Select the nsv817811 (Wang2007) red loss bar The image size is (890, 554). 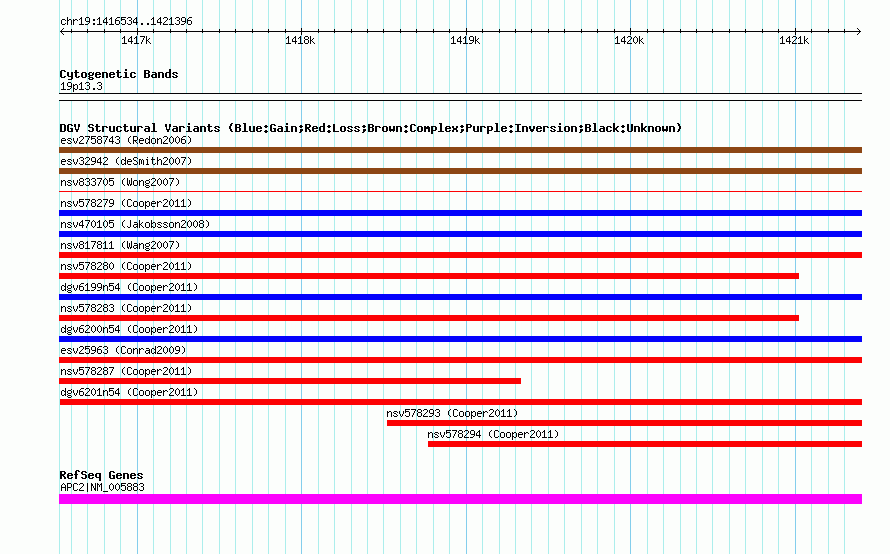point(460,255)
